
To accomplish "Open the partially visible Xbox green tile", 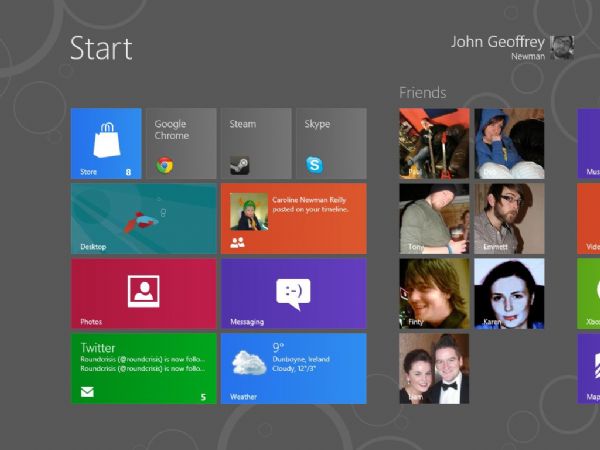I will tap(589, 293).
